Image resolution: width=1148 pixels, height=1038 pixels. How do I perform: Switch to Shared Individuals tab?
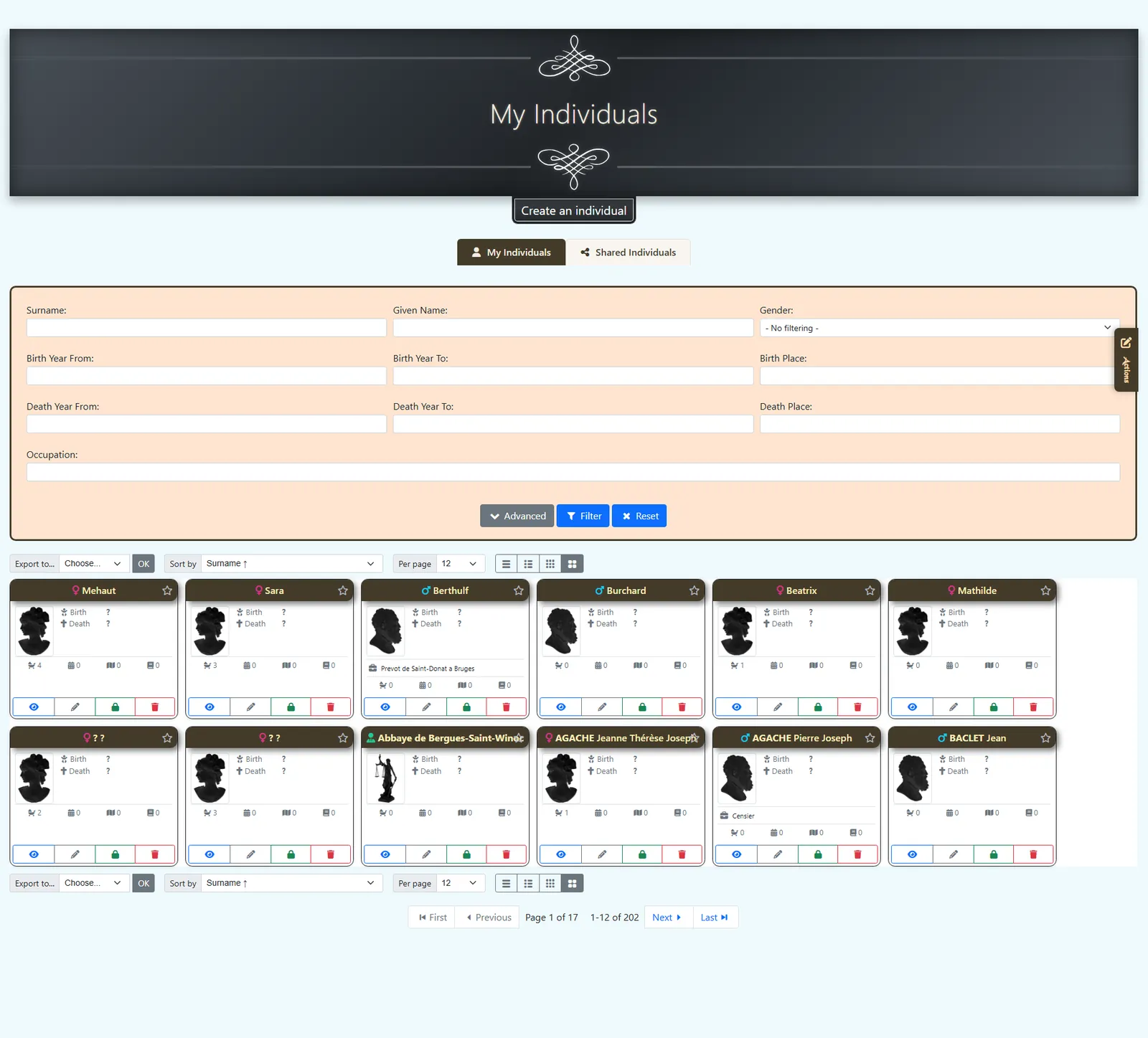(629, 253)
